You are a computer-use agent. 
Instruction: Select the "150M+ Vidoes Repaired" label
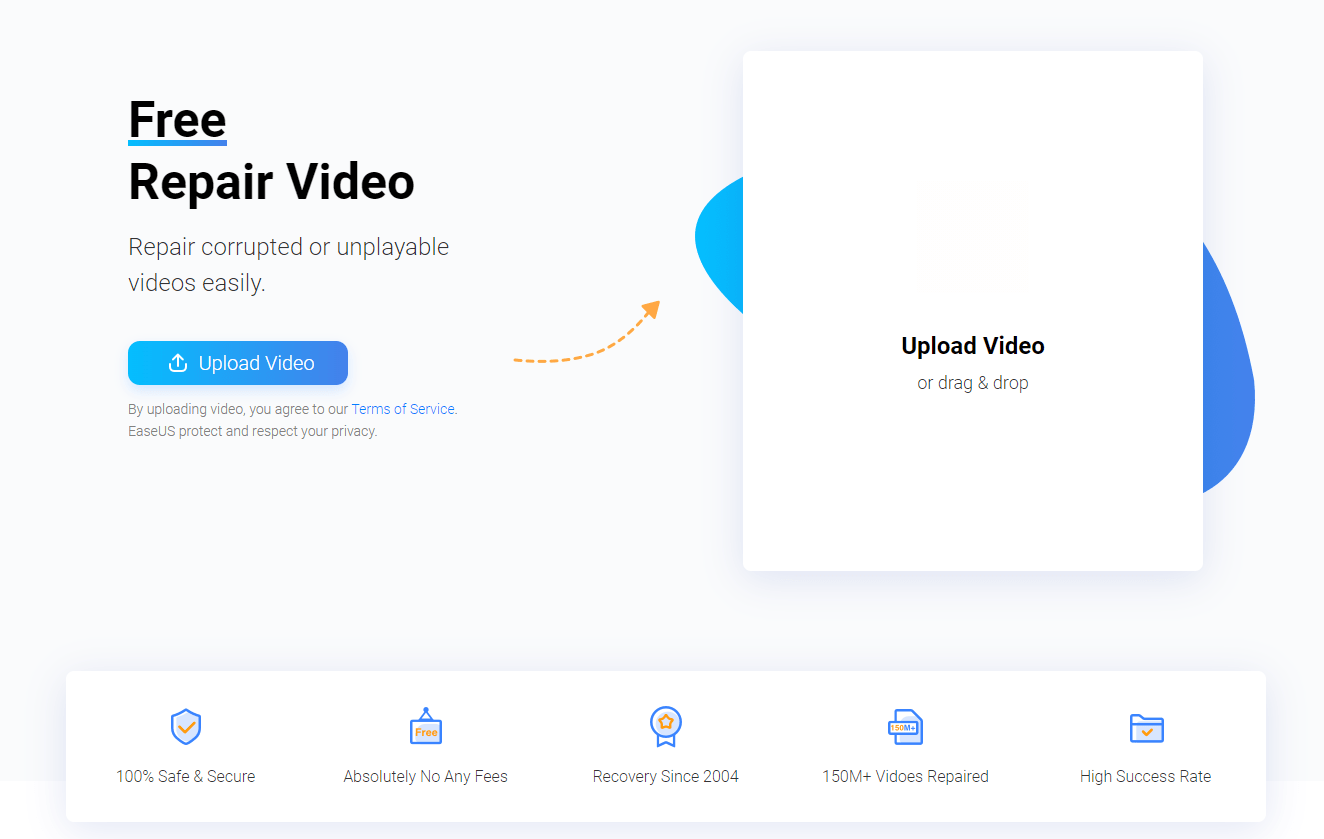pos(905,776)
